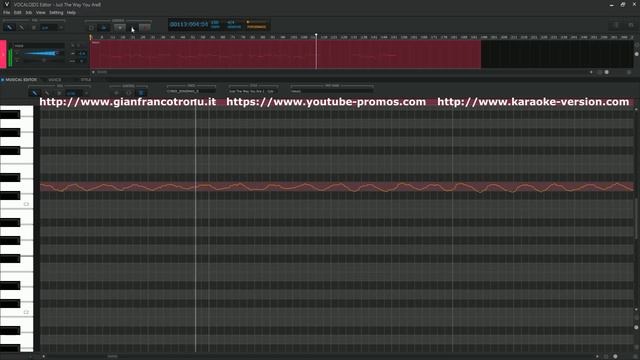
Task: Click the record button in the transport
Action: point(145,28)
